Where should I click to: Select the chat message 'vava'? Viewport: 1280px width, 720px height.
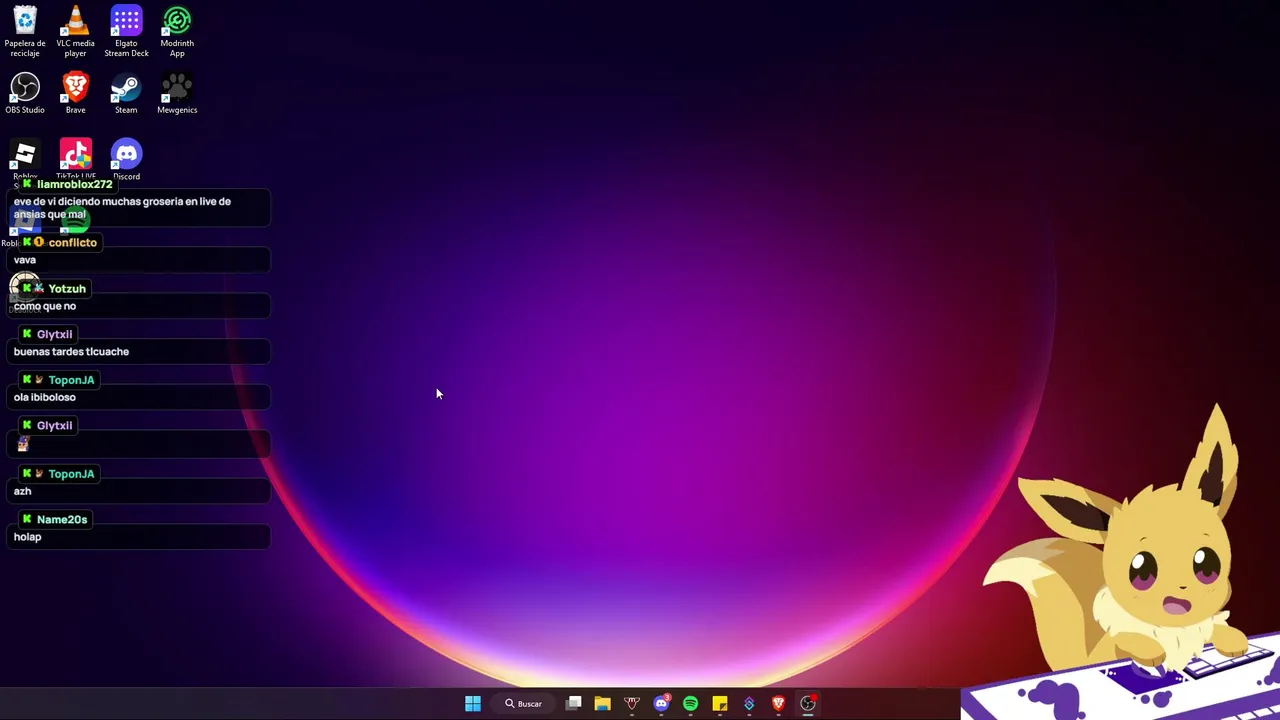point(25,260)
